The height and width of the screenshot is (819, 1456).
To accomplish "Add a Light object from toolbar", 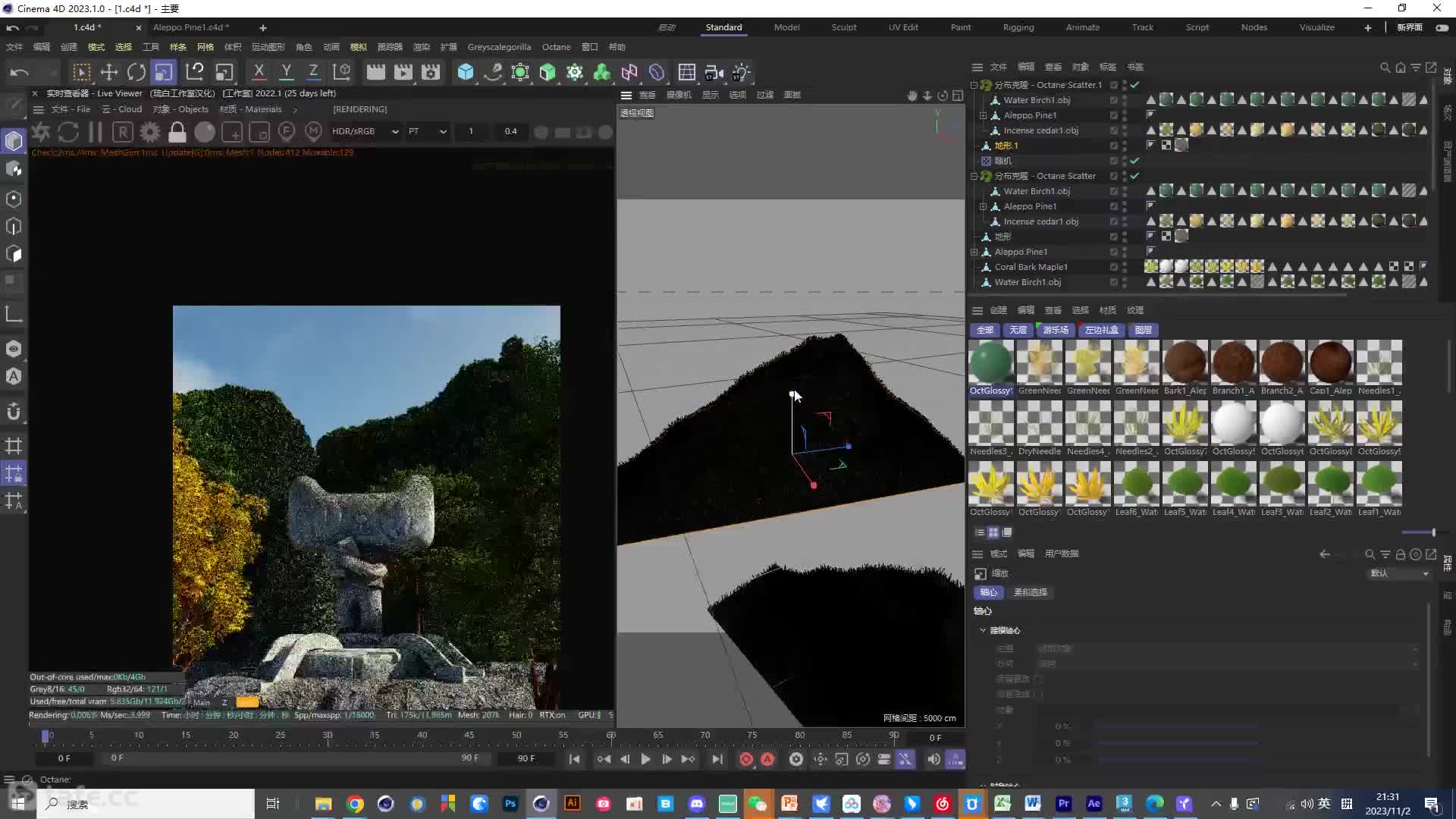I will pos(741,72).
